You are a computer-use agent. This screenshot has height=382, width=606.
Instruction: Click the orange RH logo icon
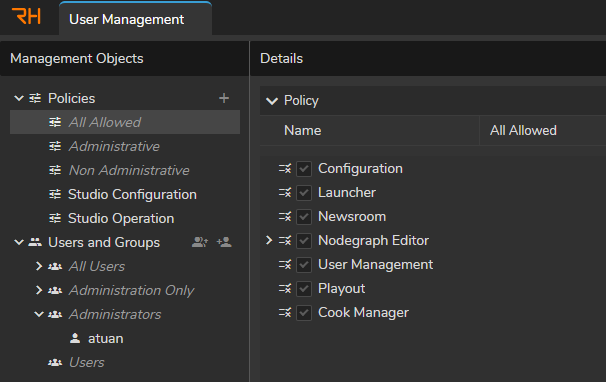26,16
